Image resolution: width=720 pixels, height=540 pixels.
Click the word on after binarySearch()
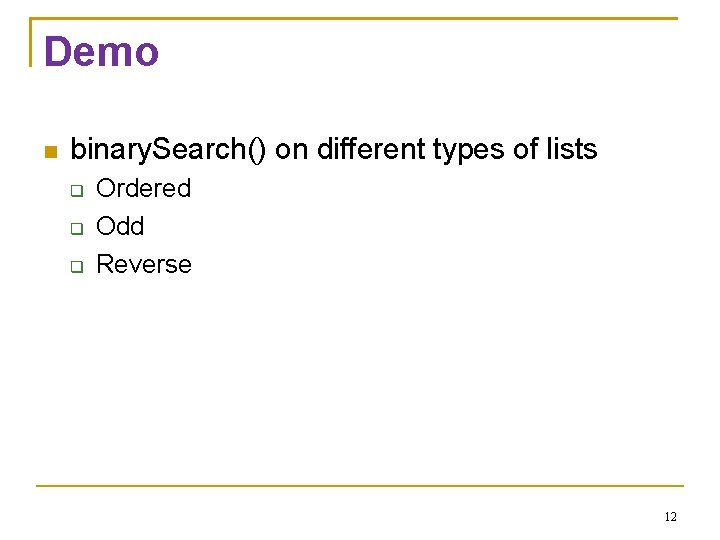coord(291,152)
